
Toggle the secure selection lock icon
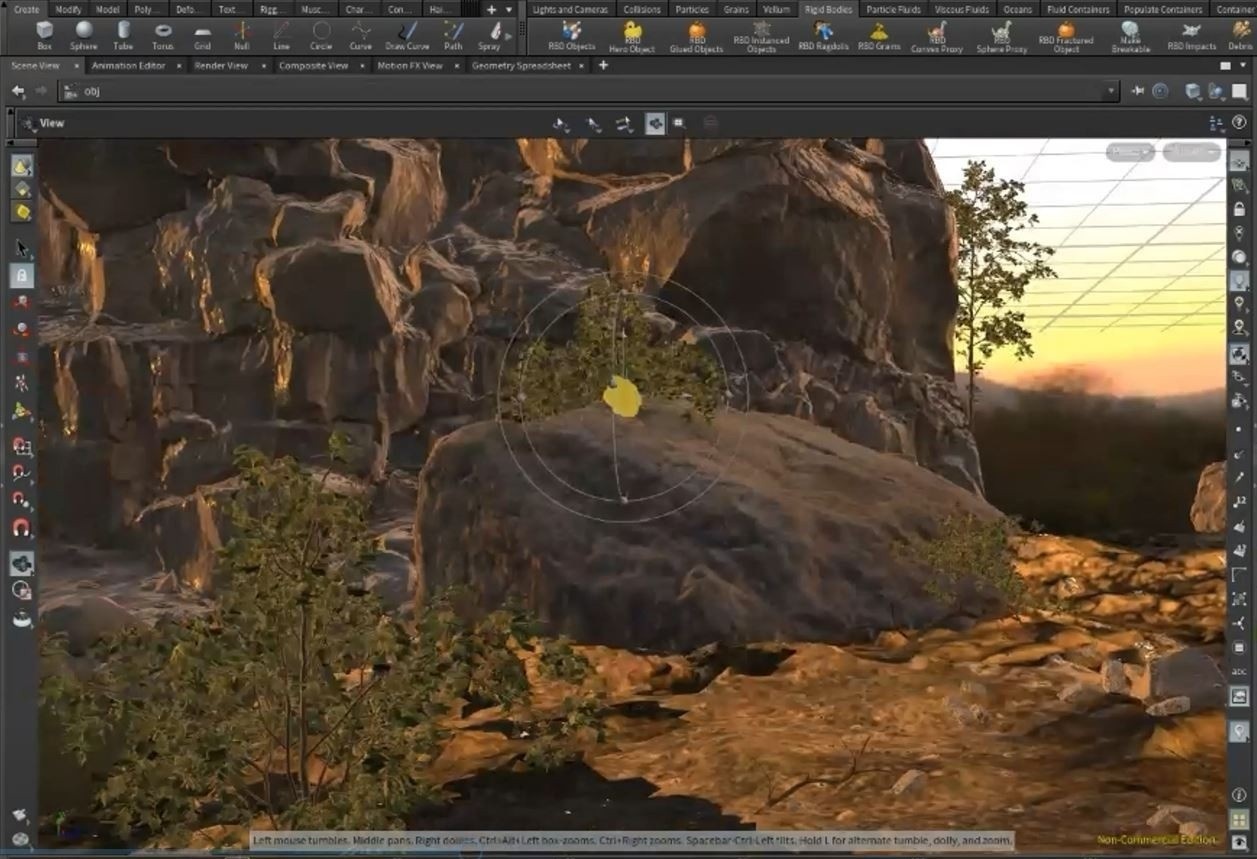tap(22, 275)
